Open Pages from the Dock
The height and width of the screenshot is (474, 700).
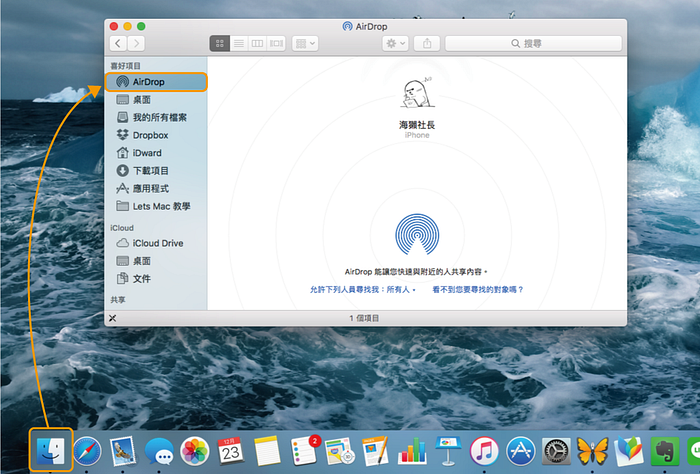click(x=375, y=451)
